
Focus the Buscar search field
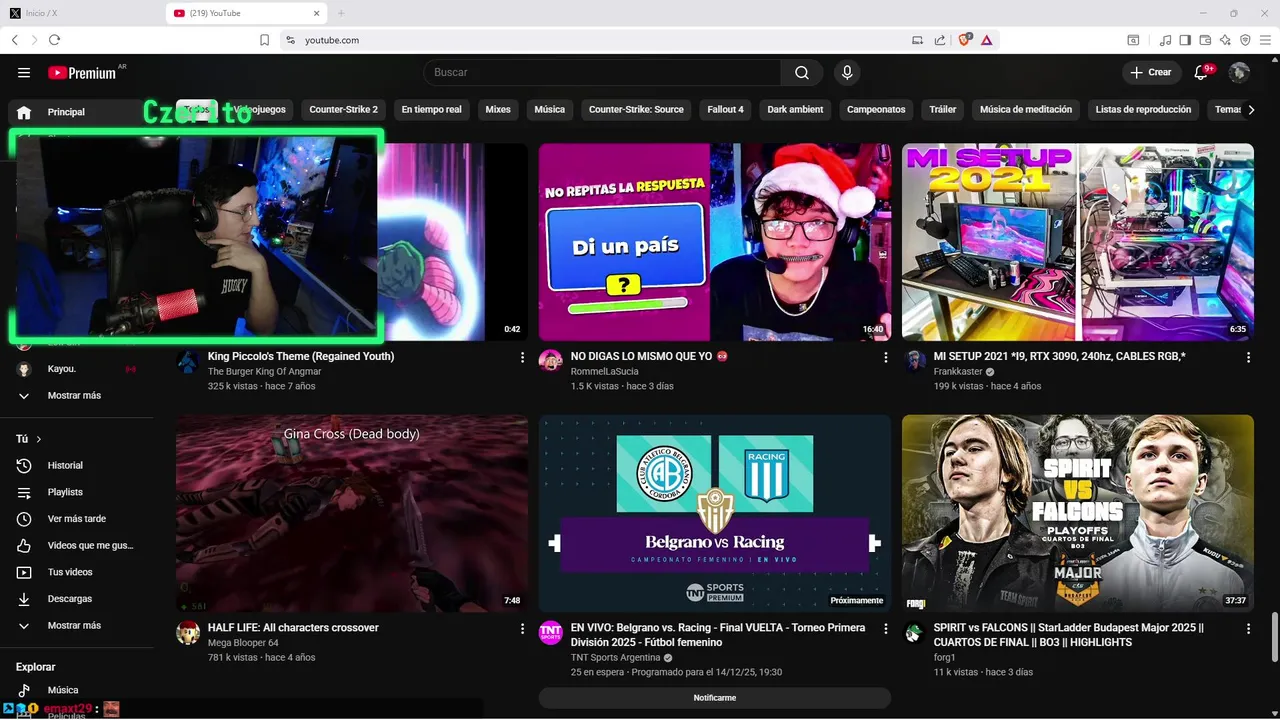click(602, 72)
